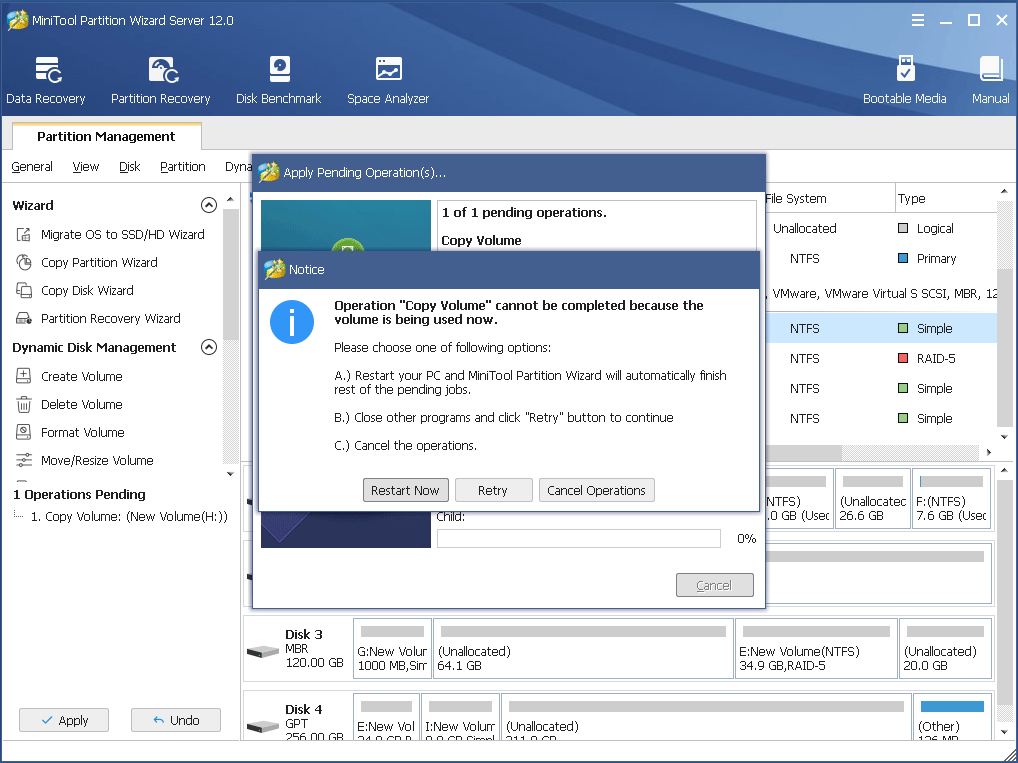Launch Partition Recovery from the toolbar
The image size is (1018, 763).
160,80
